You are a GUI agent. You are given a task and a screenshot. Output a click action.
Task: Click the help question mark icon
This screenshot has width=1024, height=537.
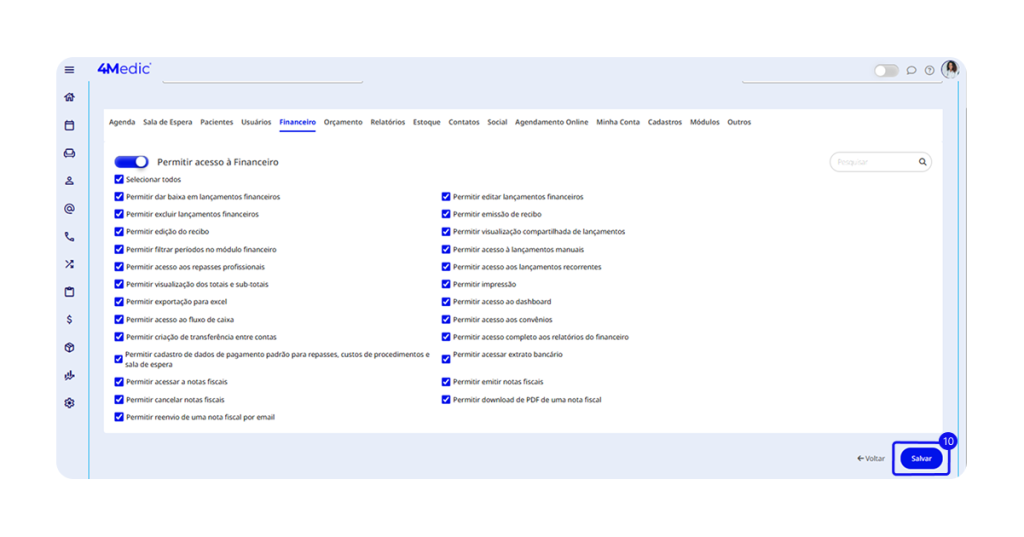click(x=929, y=71)
